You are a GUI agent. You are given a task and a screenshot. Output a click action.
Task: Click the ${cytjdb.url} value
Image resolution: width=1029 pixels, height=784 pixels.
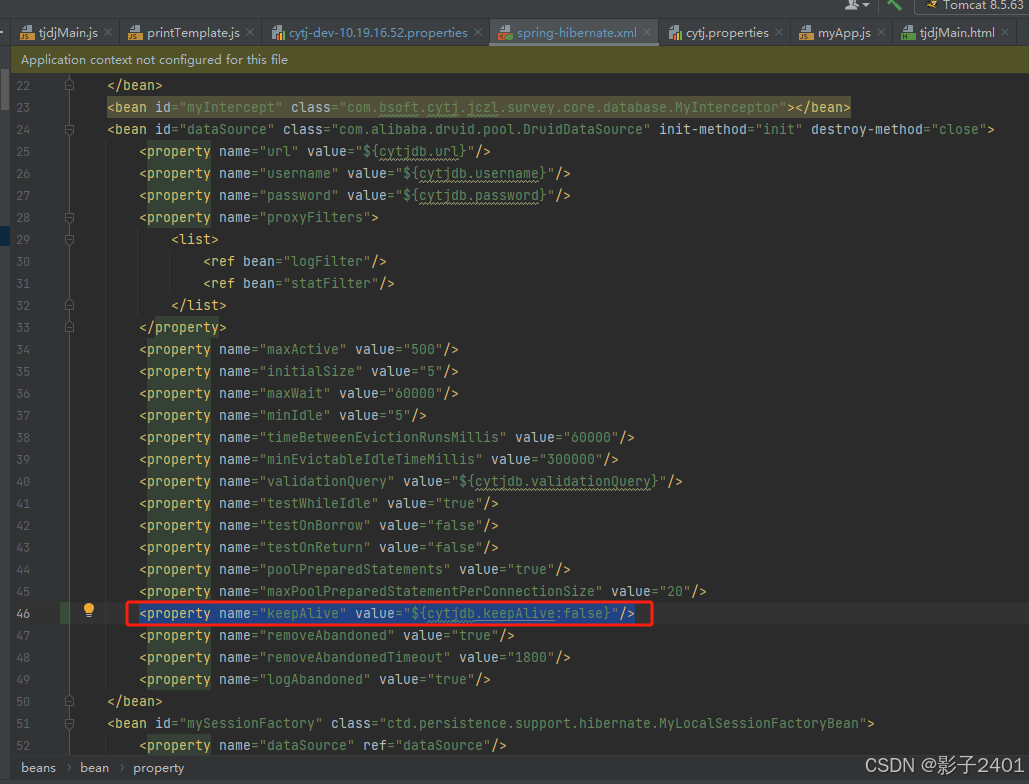[417, 152]
